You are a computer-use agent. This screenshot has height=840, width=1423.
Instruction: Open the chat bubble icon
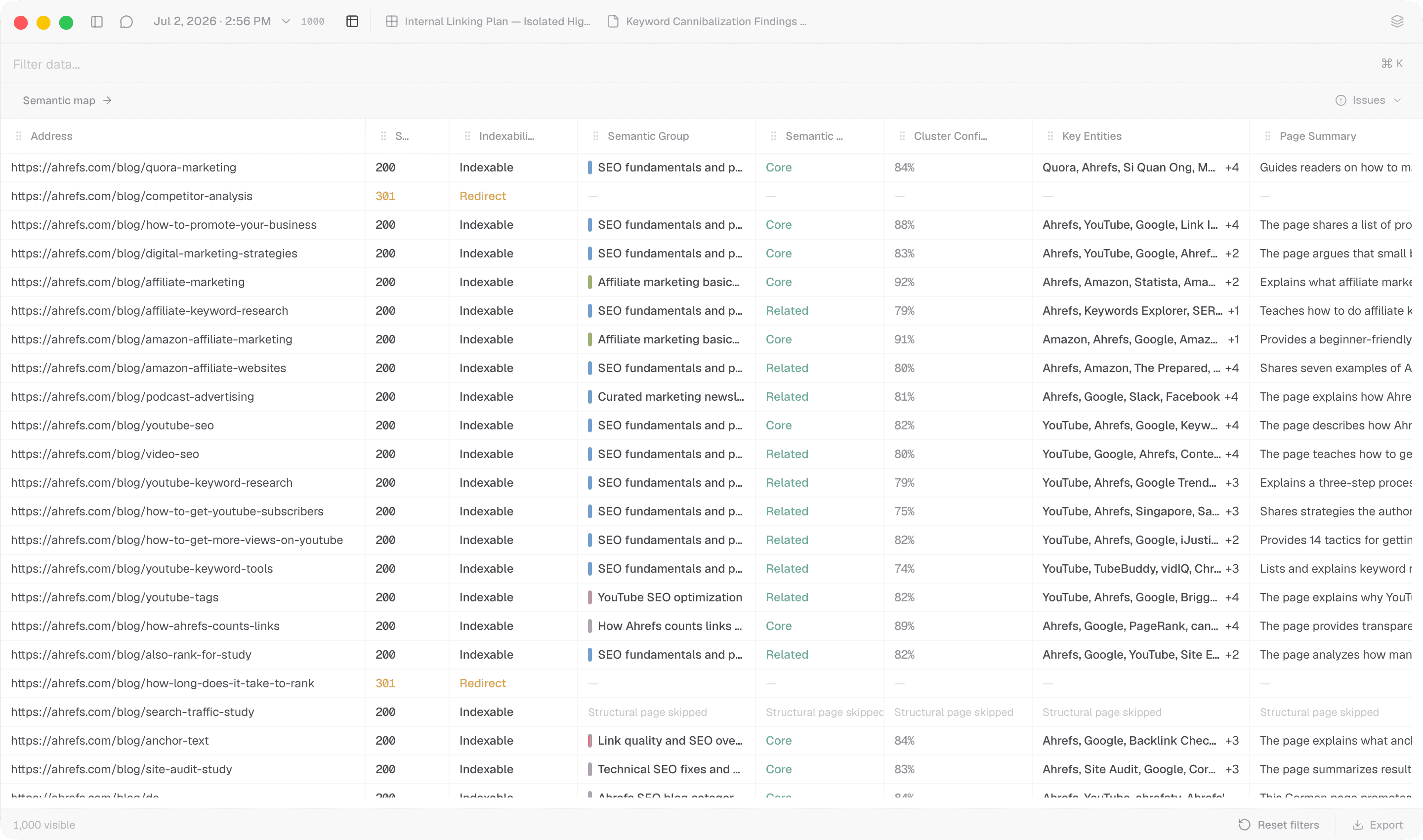coord(126,22)
